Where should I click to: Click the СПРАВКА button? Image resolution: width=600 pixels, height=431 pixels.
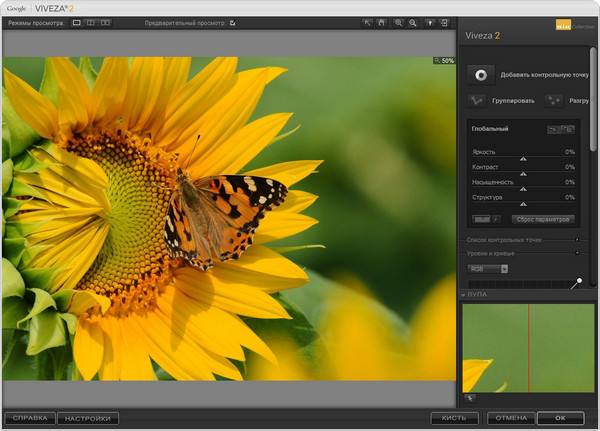30,418
